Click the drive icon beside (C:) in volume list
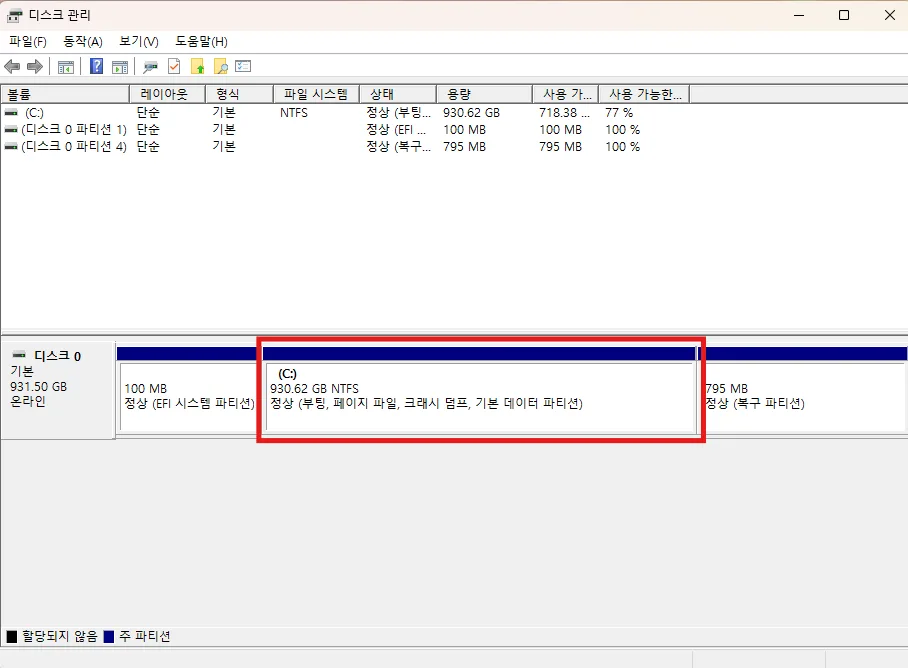This screenshot has width=908, height=668. pyautogui.click(x=11, y=112)
